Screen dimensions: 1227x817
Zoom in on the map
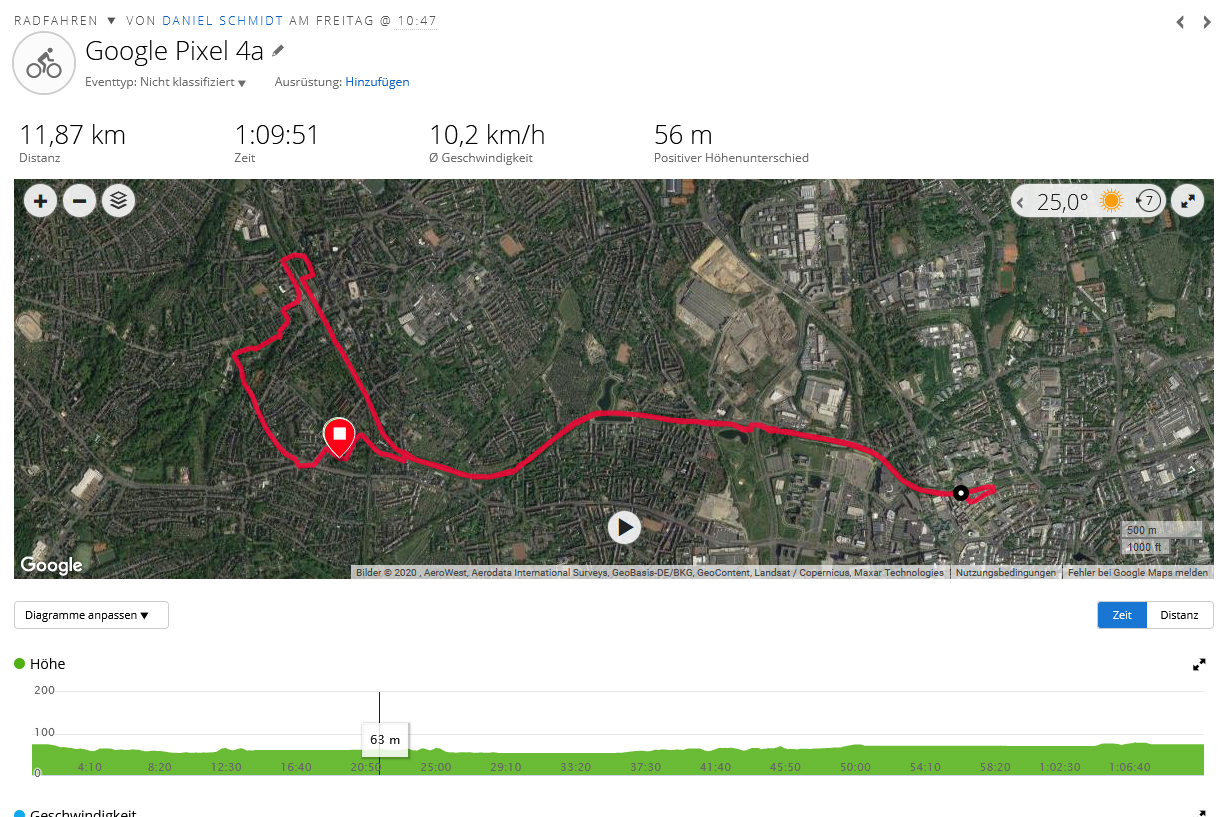pos(40,202)
